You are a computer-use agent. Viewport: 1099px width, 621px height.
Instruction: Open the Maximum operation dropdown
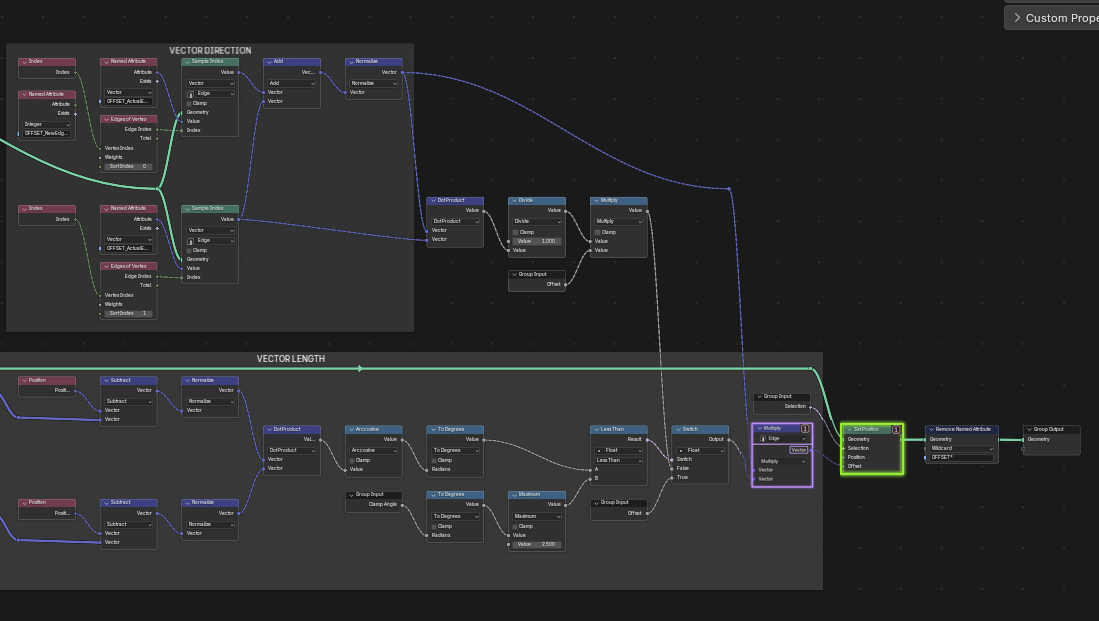point(537,516)
